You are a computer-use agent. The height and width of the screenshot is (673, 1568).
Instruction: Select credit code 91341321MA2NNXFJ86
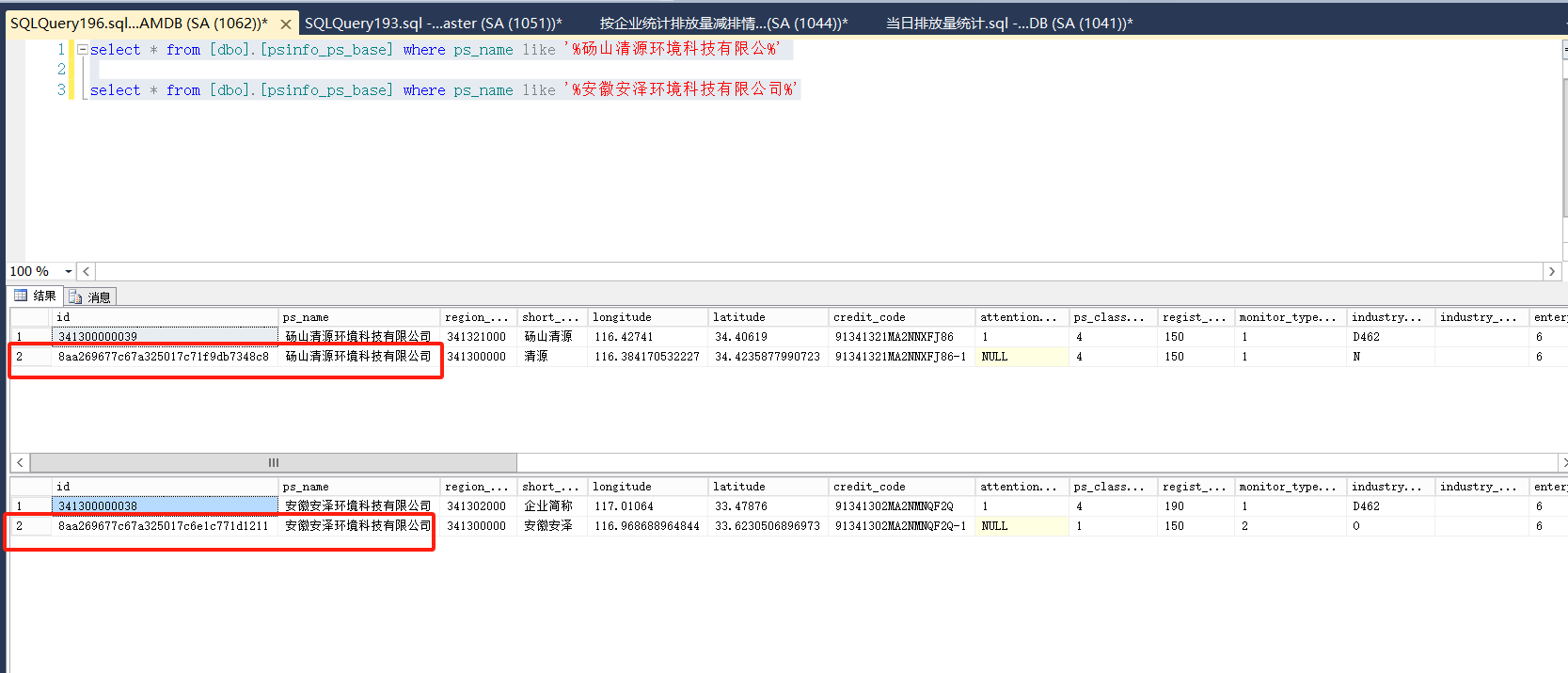click(902, 337)
